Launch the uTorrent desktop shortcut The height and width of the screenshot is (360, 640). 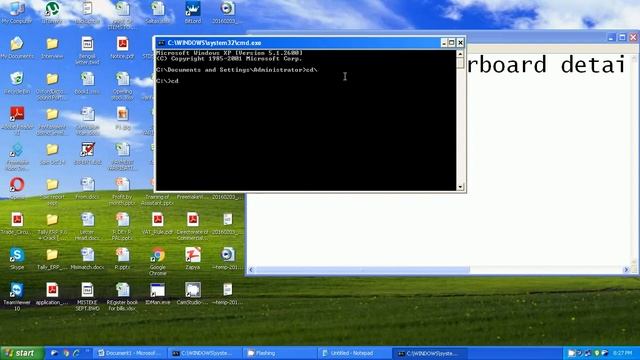click(x=52, y=12)
